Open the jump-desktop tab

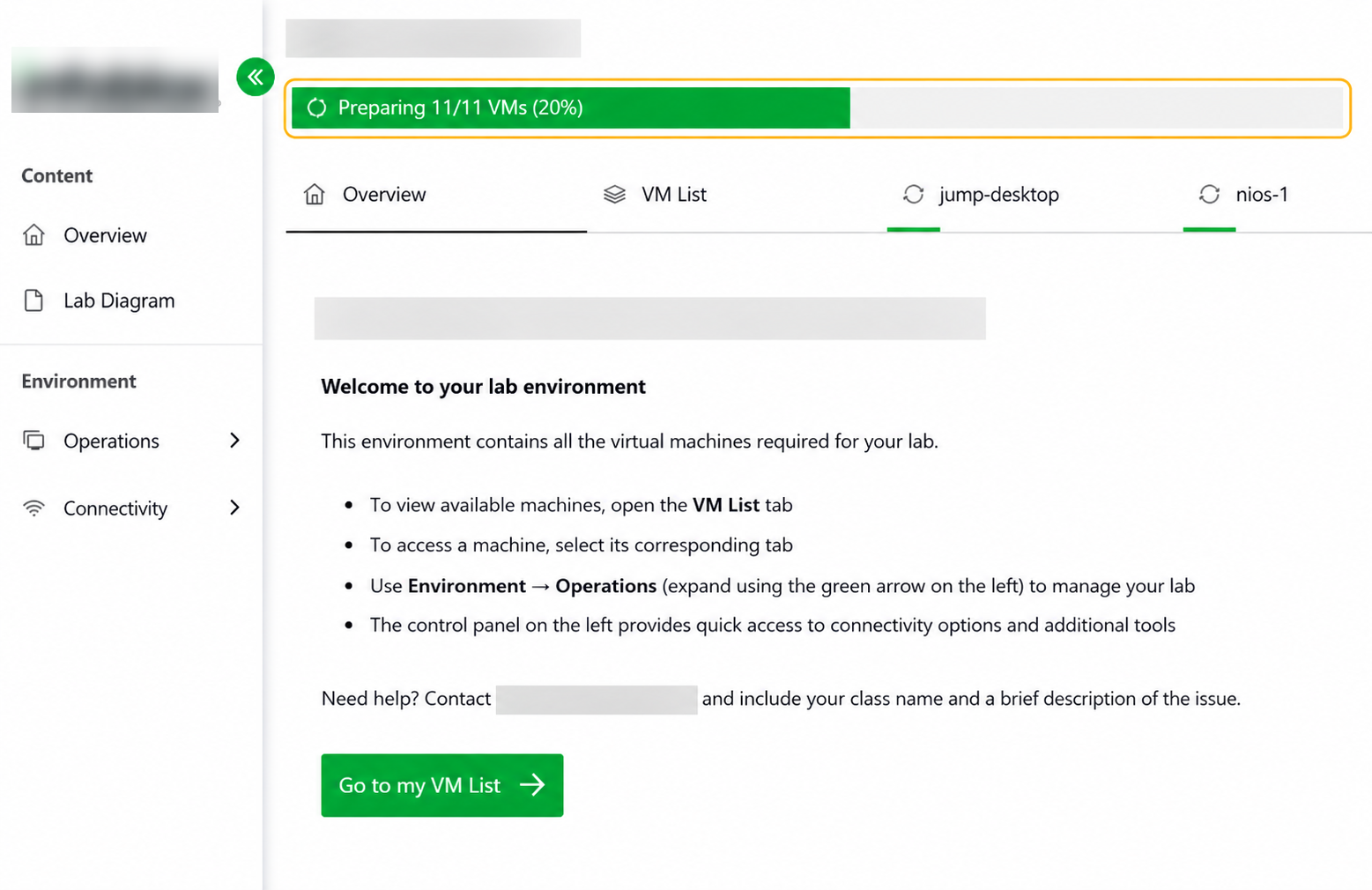pyautogui.click(x=981, y=195)
